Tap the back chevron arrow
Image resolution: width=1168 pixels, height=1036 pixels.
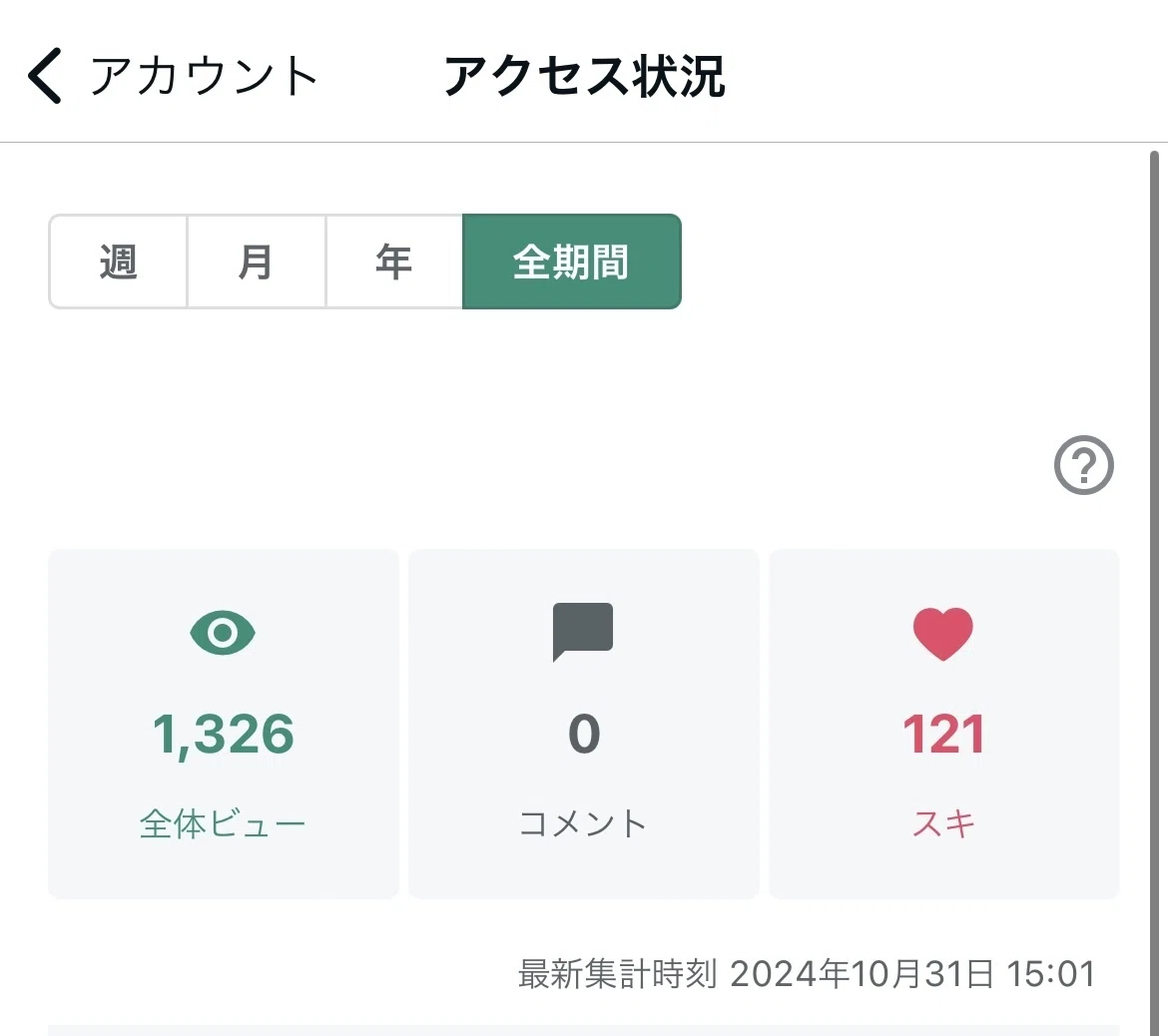click(x=45, y=75)
